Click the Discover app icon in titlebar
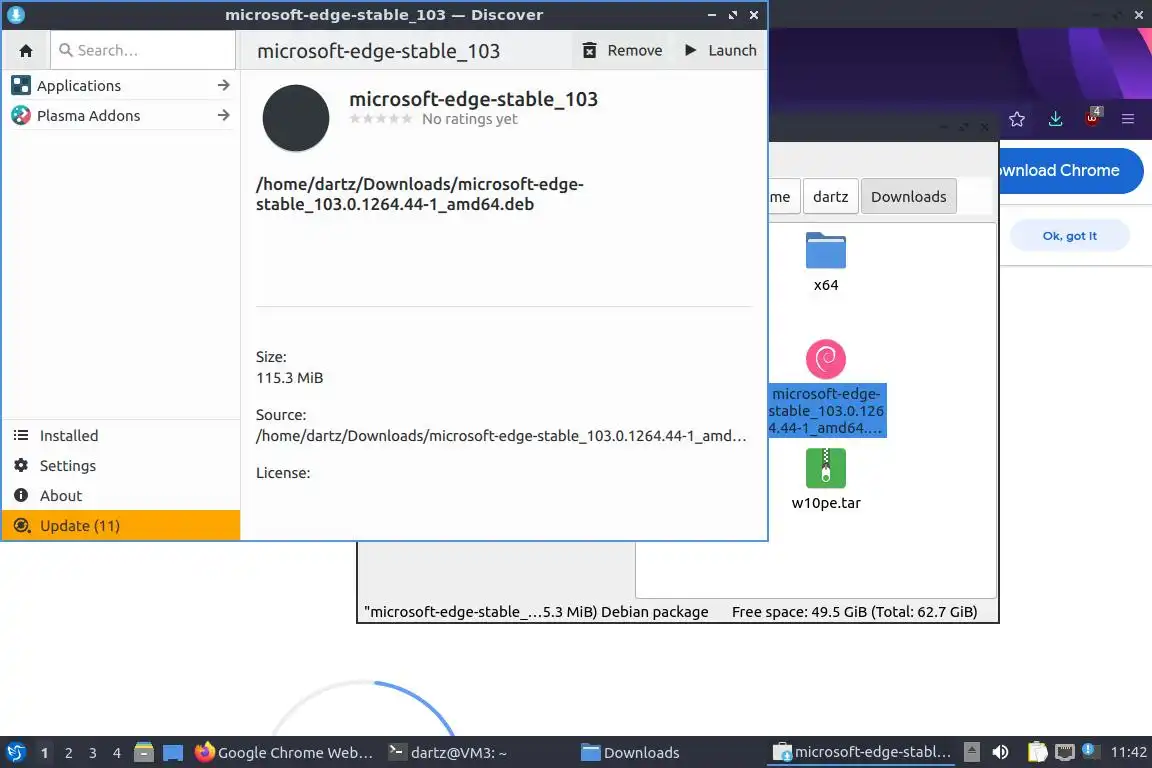1152x768 pixels. (x=15, y=15)
